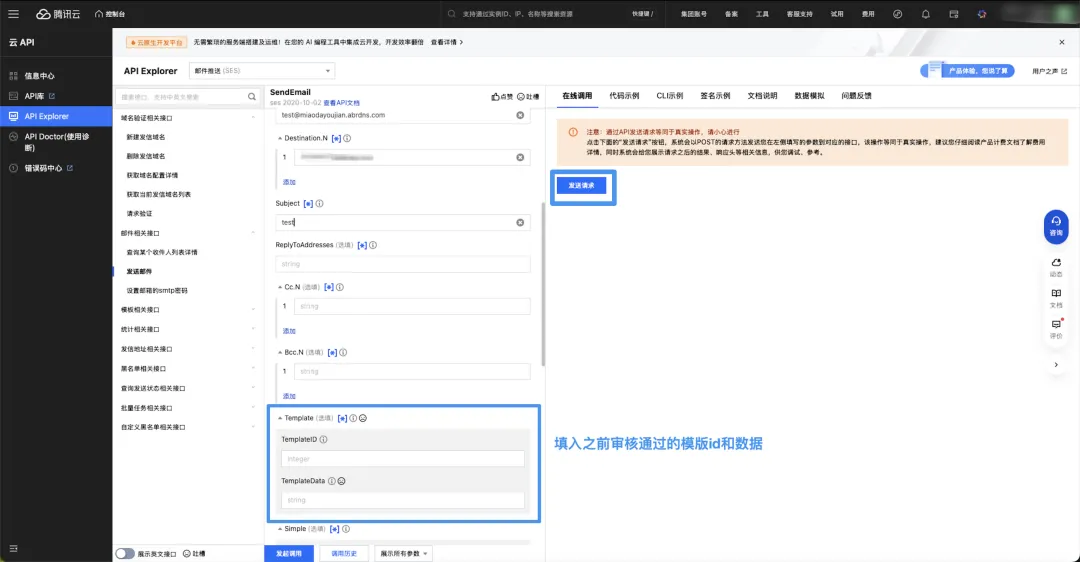Open 调用历史
Viewport: 1080px width, 562px height.
pyautogui.click(x=344, y=554)
